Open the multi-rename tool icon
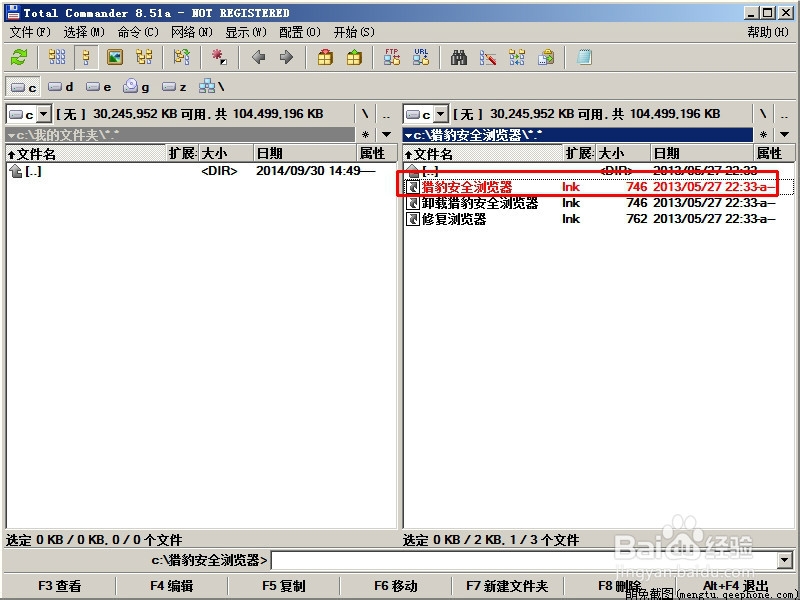Viewport: 800px width, 600px height. (488, 57)
